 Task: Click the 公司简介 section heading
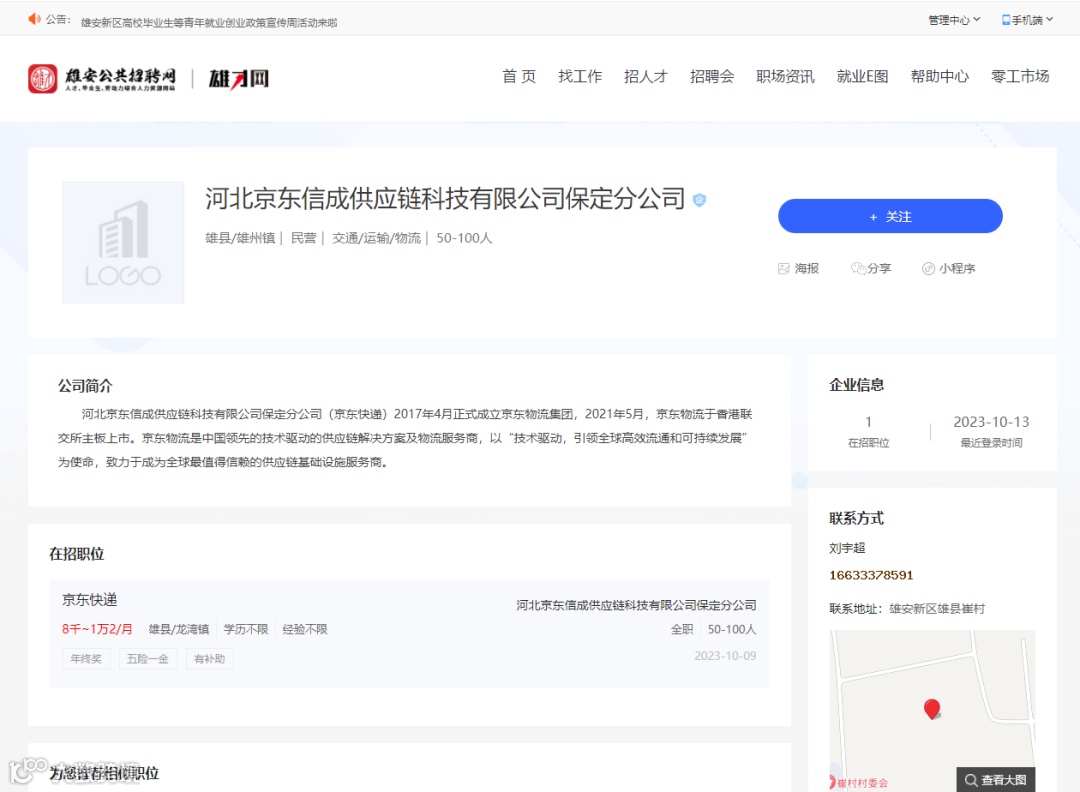click(x=85, y=386)
